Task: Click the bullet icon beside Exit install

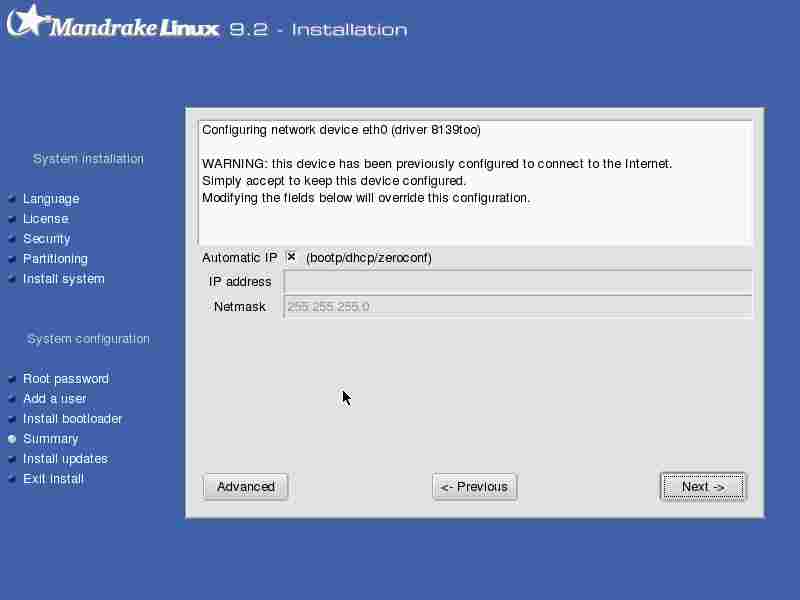Action: click(x=12, y=479)
